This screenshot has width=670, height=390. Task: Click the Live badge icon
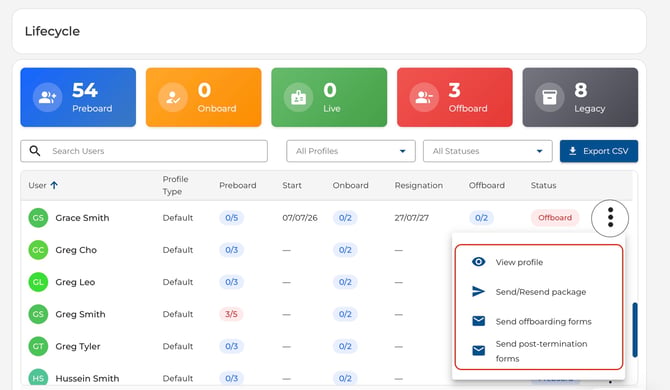(298, 97)
